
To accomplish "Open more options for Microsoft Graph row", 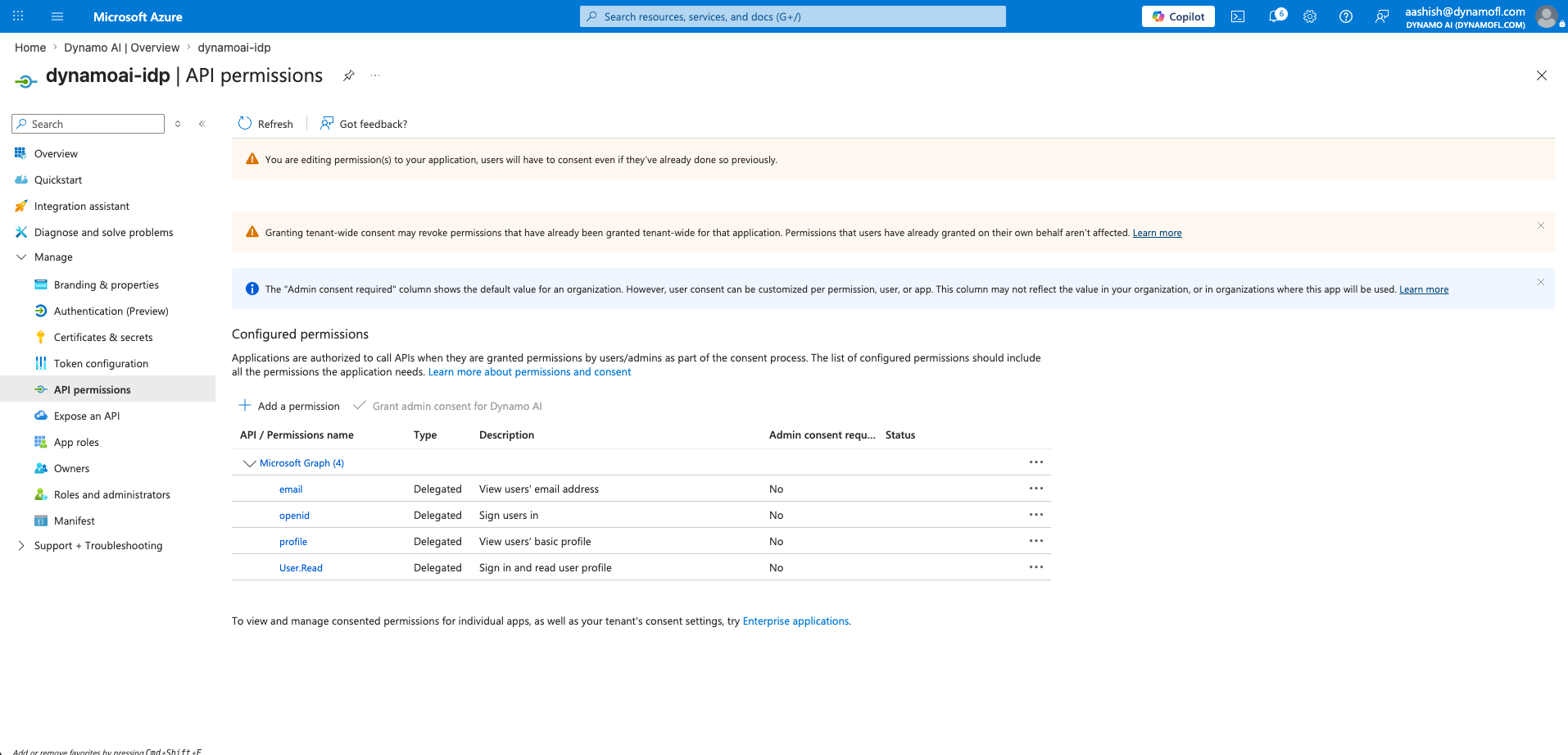I will pos(1036,462).
